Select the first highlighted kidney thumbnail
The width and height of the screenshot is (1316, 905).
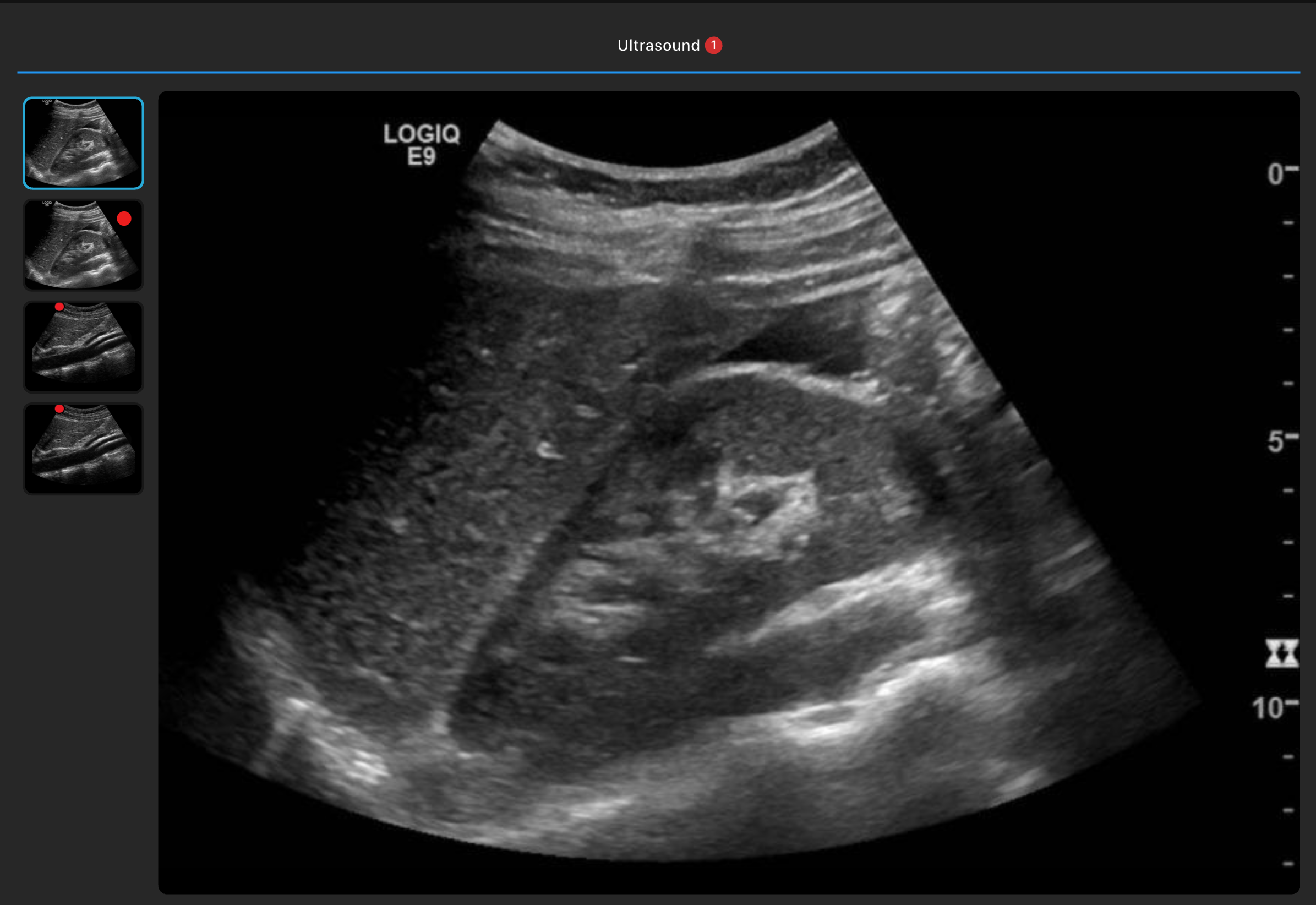click(x=83, y=143)
